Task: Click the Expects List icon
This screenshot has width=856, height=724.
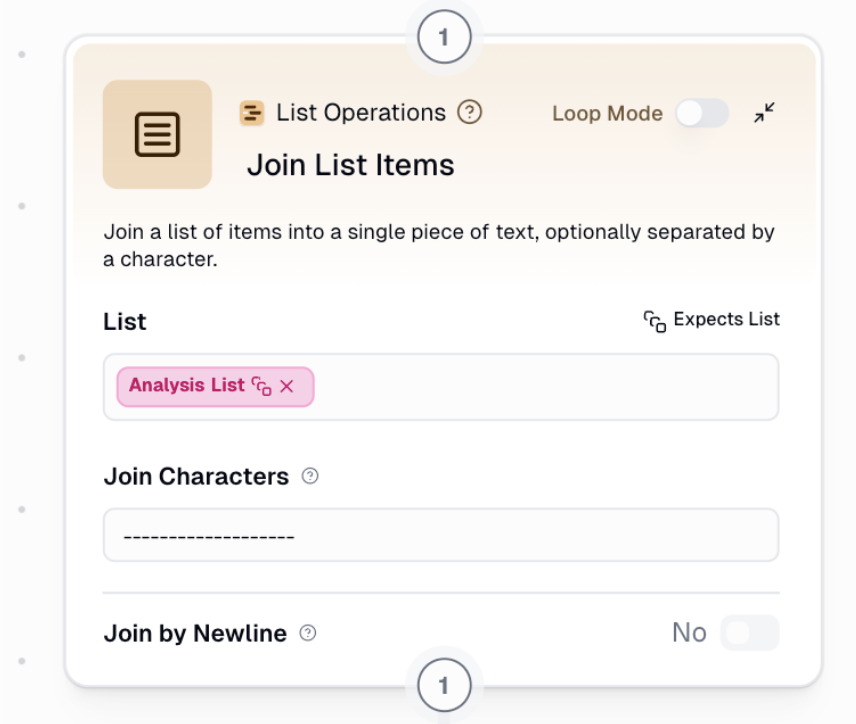Action: (655, 321)
